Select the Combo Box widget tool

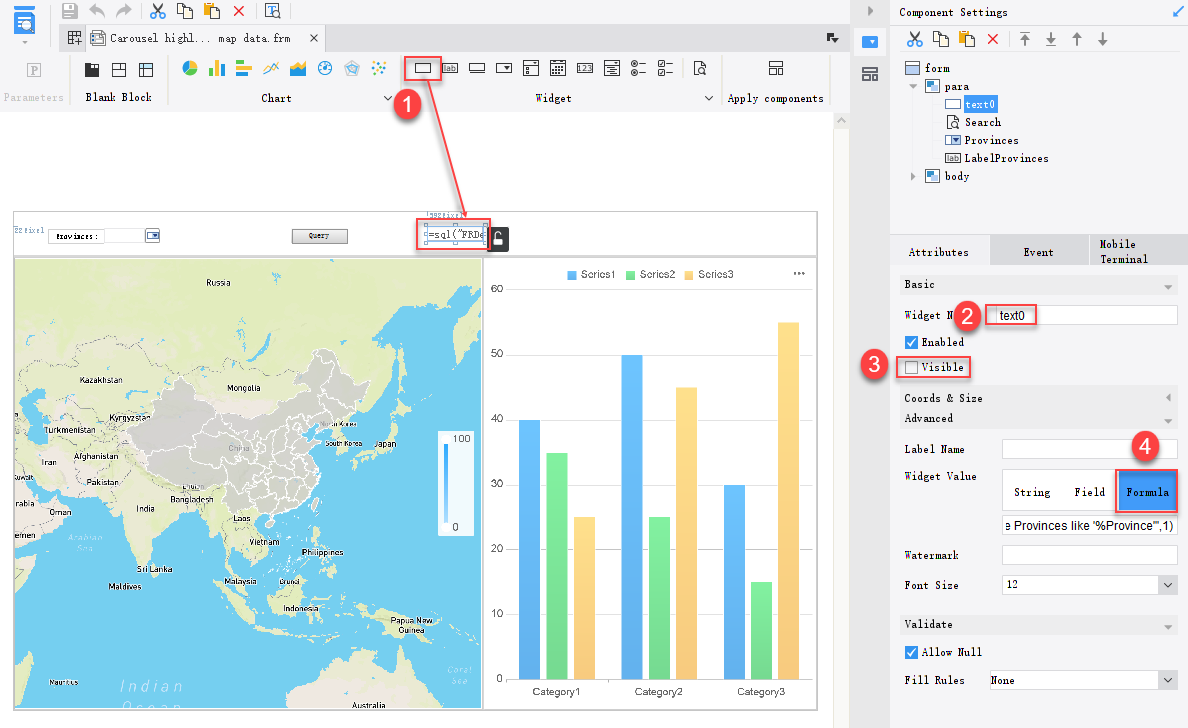pyautogui.click(x=504, y=68)
